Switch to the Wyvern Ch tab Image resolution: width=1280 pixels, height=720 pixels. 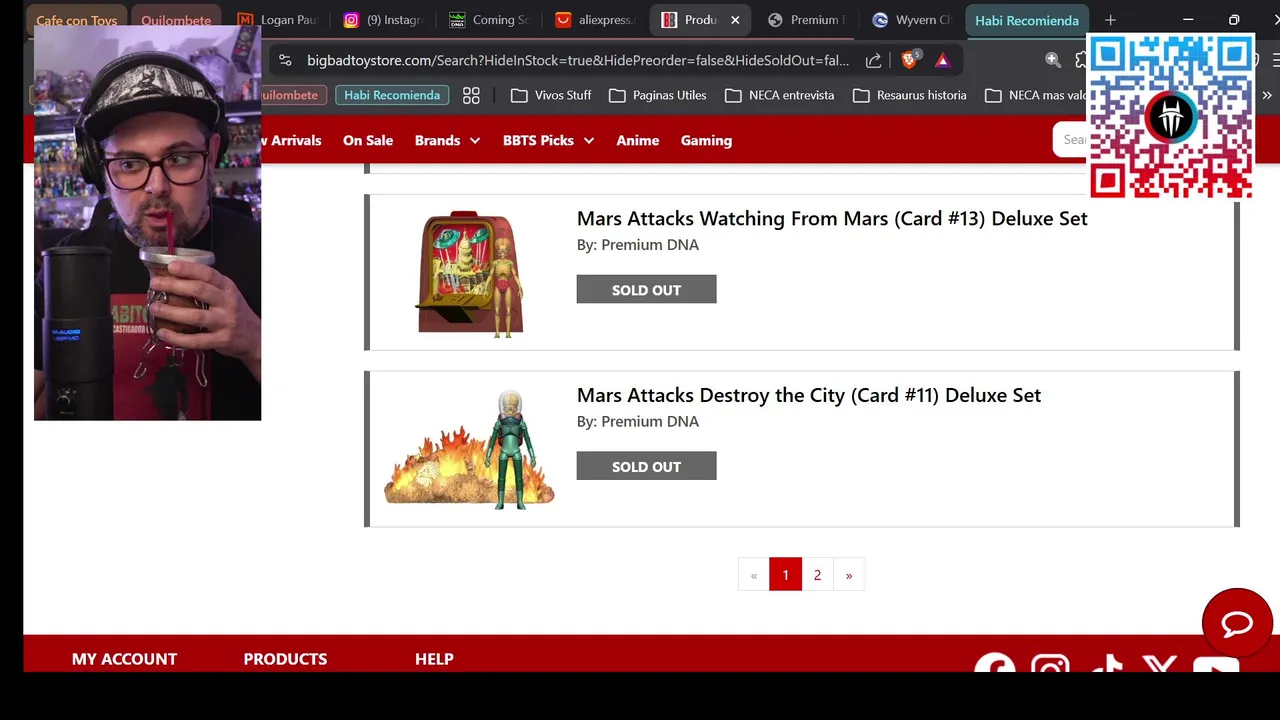click(x=913, y=20)
